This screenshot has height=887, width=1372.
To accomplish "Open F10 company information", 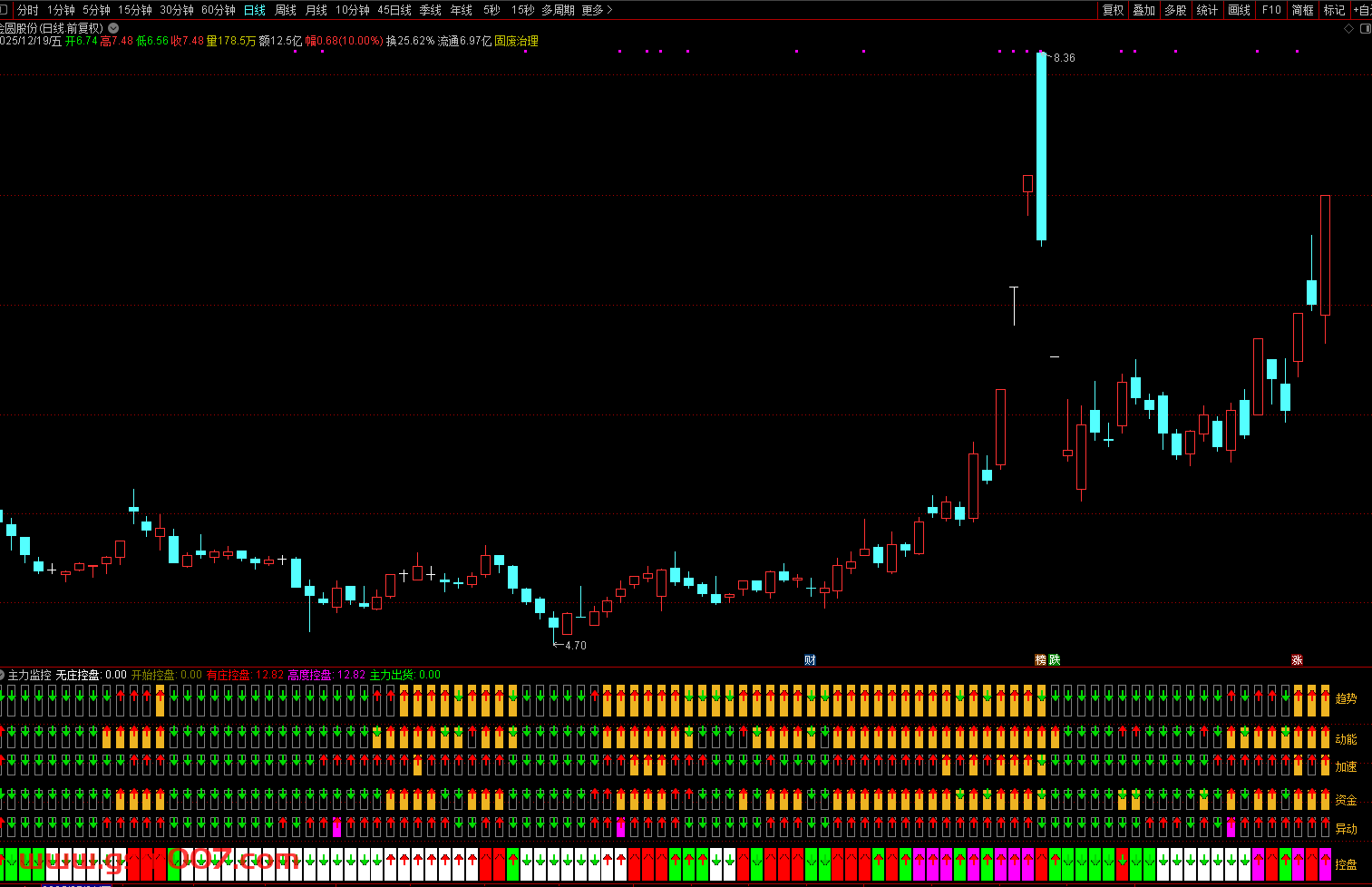I will pyautogui.click(x=1271, y=10).
